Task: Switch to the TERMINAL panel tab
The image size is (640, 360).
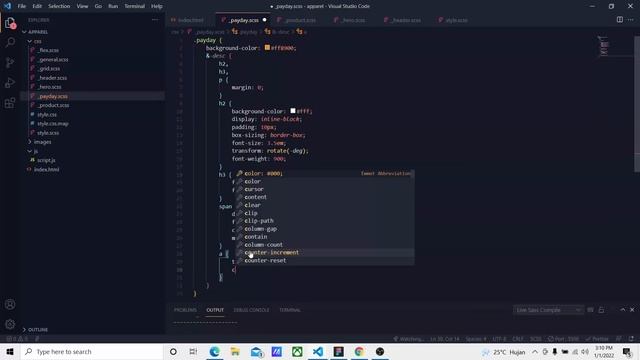Action: click(290, 310)
